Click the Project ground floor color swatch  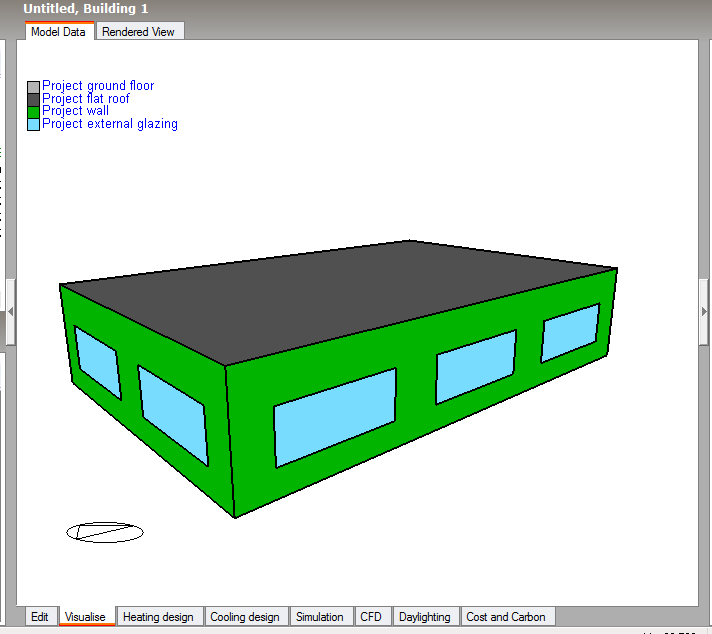point(34,87)
